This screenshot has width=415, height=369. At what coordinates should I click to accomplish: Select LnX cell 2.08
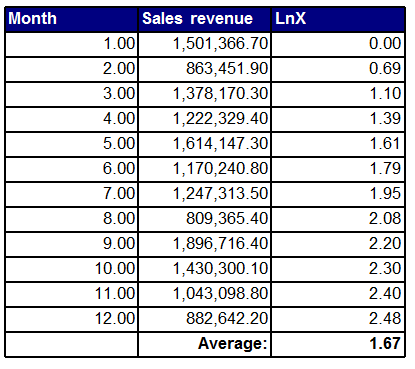pyautogui.click(x=338, y=219)
